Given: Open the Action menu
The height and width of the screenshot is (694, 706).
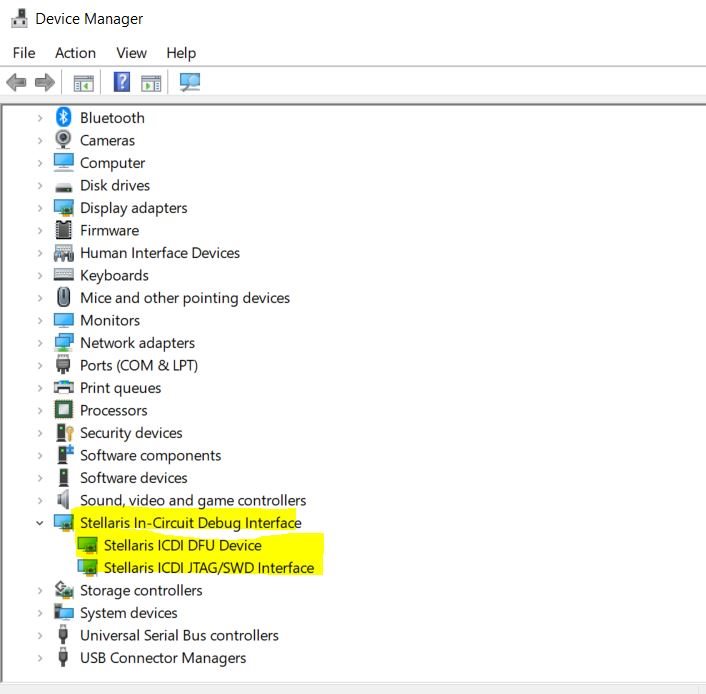Looking at the screenshot, I should pyautogui.click(x=75, y=53).
